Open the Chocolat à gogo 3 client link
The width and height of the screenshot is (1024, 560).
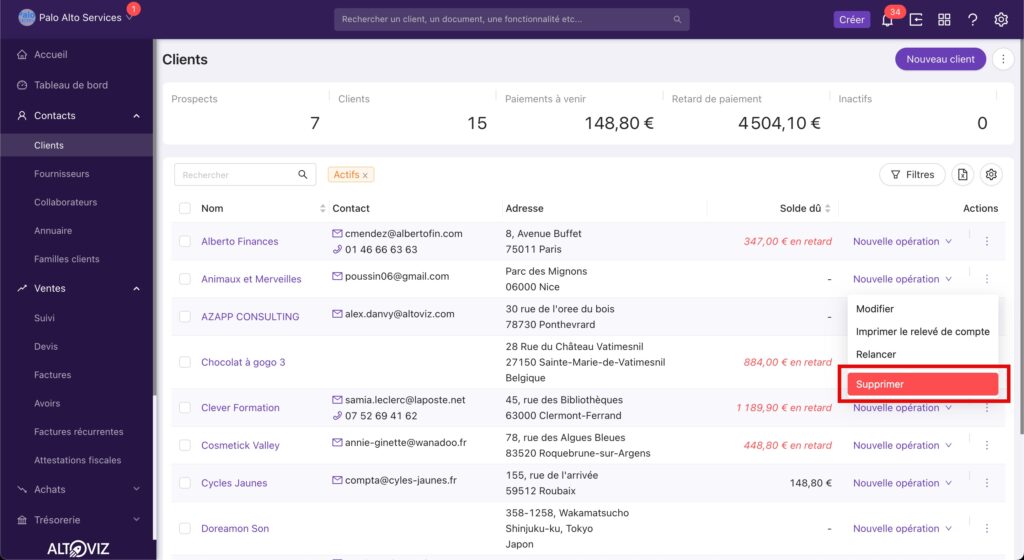tap(243, 363)
